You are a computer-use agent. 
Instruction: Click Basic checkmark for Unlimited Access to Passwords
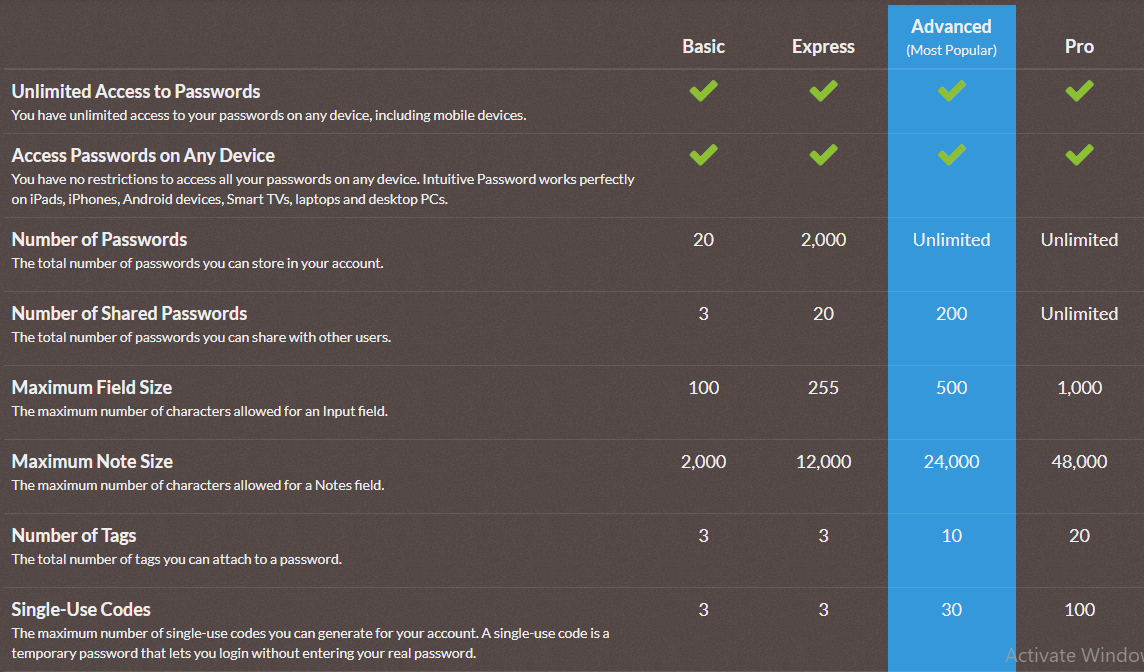[703, 91]
